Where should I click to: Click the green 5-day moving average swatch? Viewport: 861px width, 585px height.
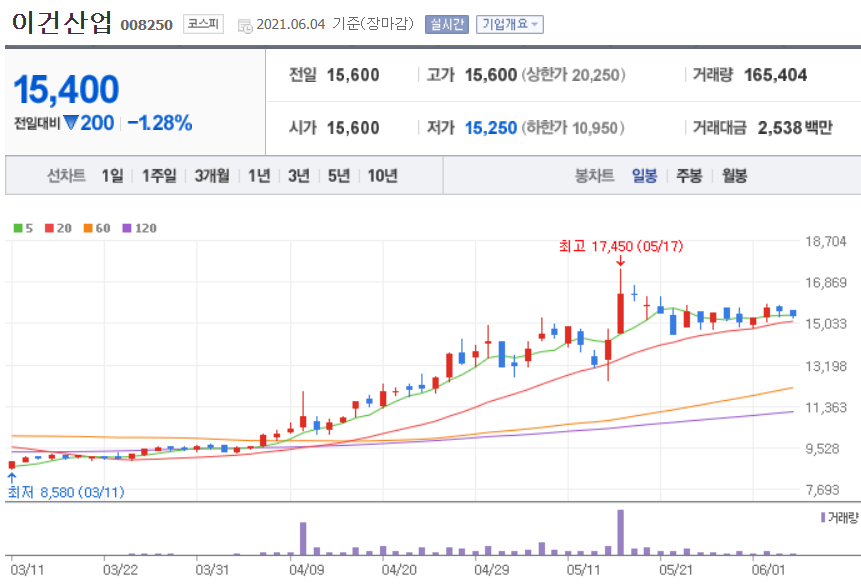[18, 228]
